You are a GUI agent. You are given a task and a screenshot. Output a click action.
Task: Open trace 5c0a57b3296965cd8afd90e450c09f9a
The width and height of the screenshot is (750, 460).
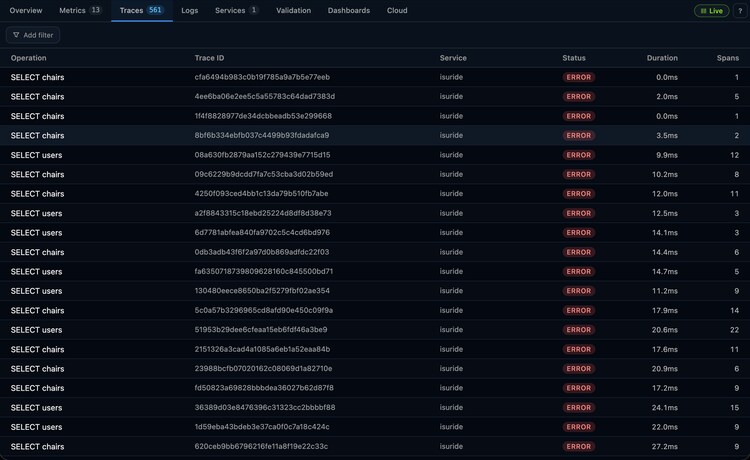click(x=264, y=310)
